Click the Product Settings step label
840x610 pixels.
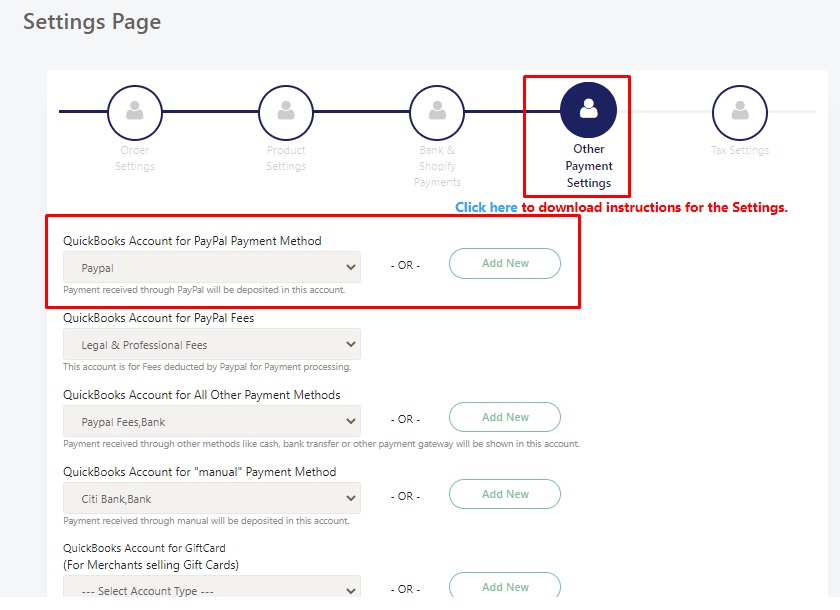[x=286, y=158]
